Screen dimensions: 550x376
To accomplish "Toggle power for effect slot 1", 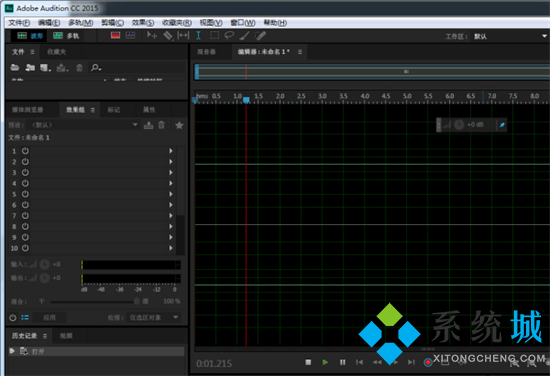I will (x=25, y=151).
